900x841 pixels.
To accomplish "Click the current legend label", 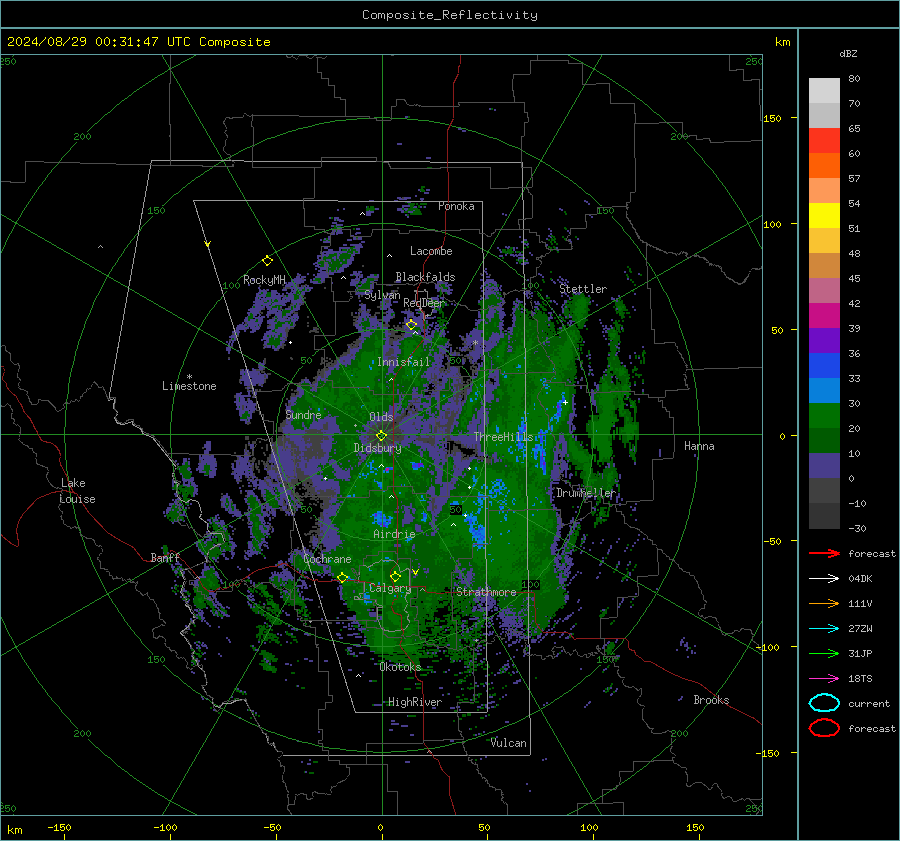I will (x=869, y=703).
